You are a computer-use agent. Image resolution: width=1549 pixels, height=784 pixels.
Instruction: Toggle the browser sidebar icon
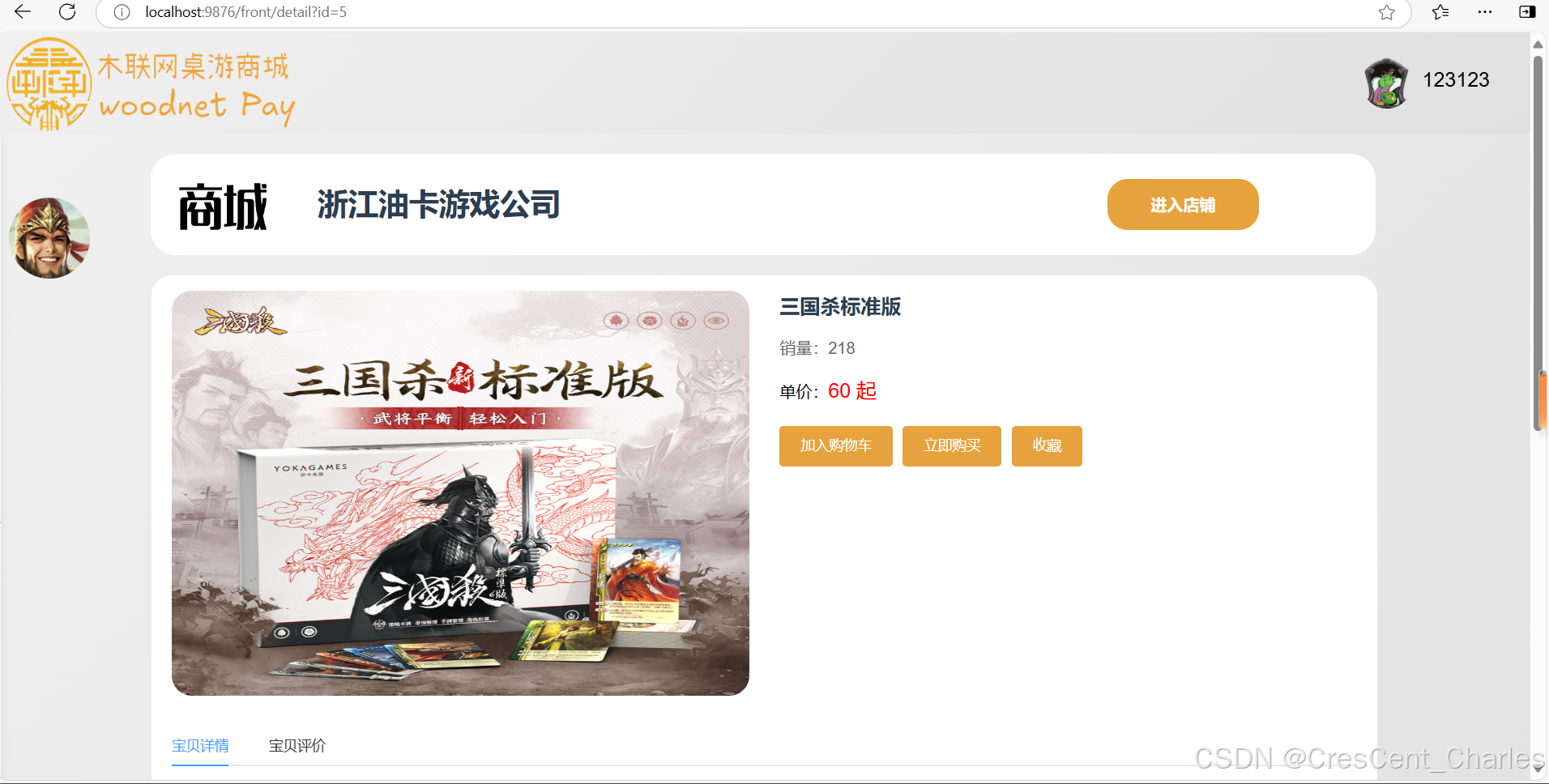[1527, 12]
